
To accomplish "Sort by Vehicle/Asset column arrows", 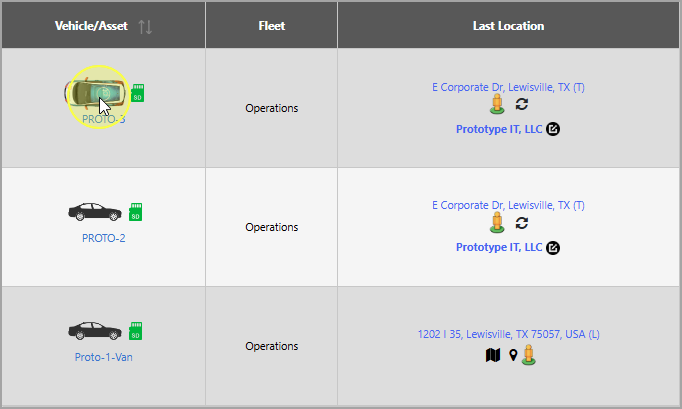I will coord(146,26).
